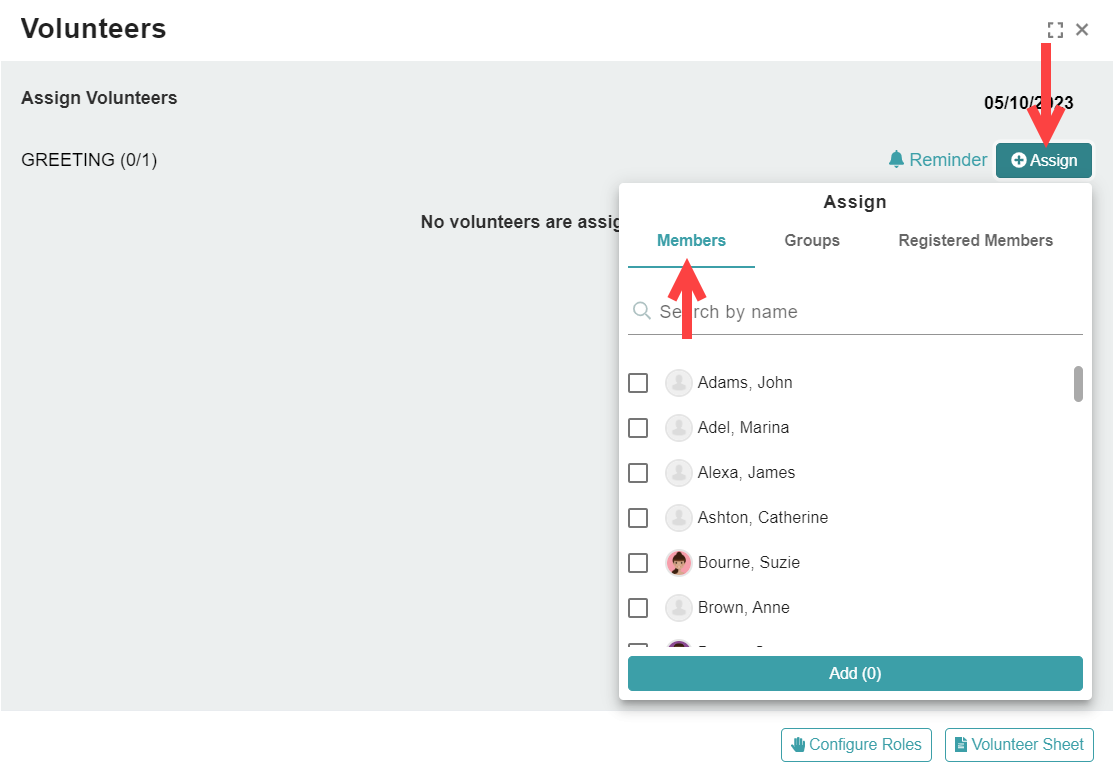Close the Volunteers dialog
The width and height of the screenshot is (1114, 774).
coord(1082,30)
